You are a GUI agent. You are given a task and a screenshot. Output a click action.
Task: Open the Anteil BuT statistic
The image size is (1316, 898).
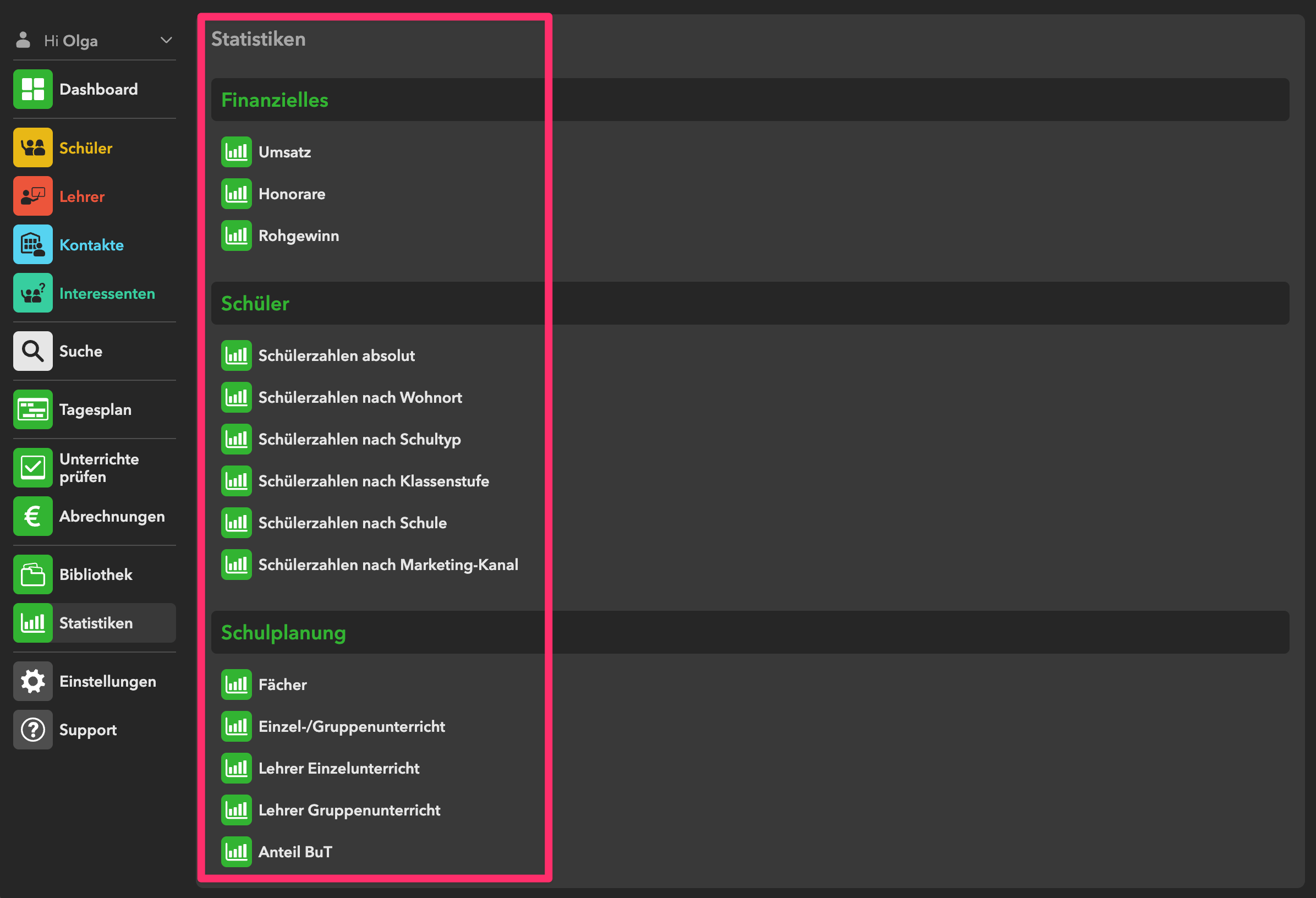click(x=295, y=852)
